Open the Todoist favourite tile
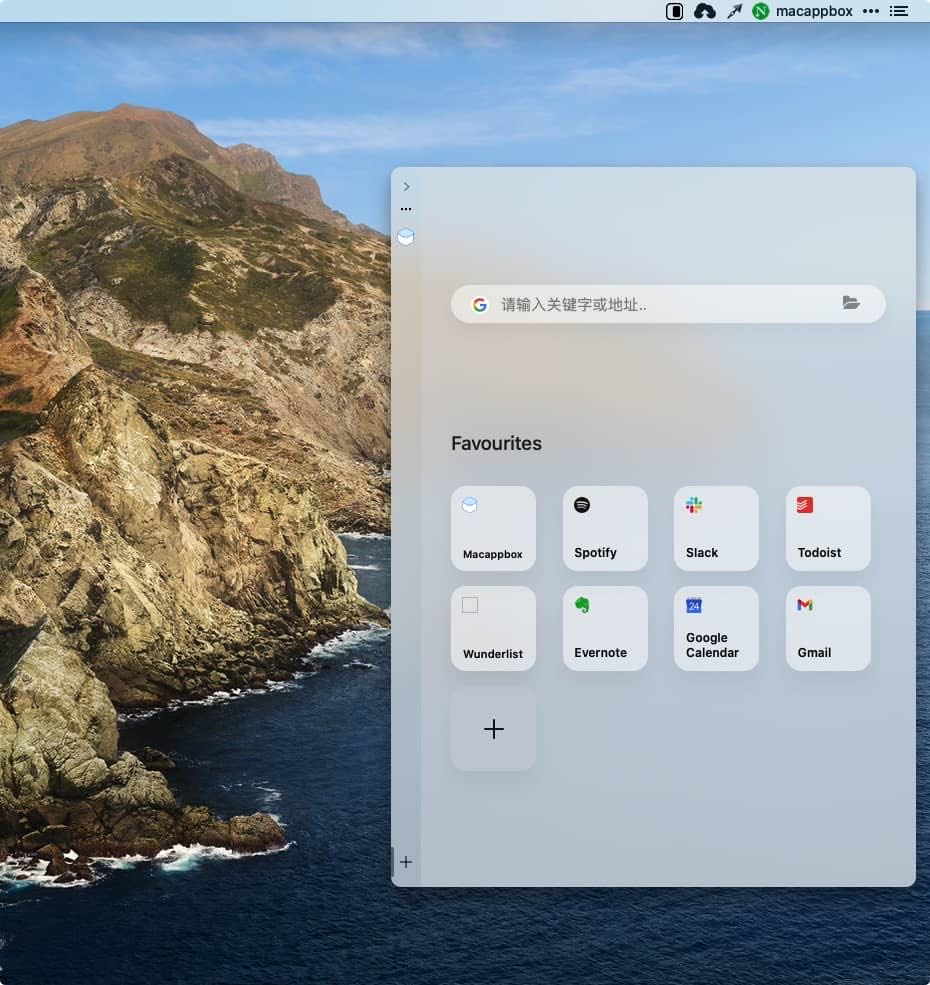The width and height of the screenshot is (930, 985). [x=828, y=528]
